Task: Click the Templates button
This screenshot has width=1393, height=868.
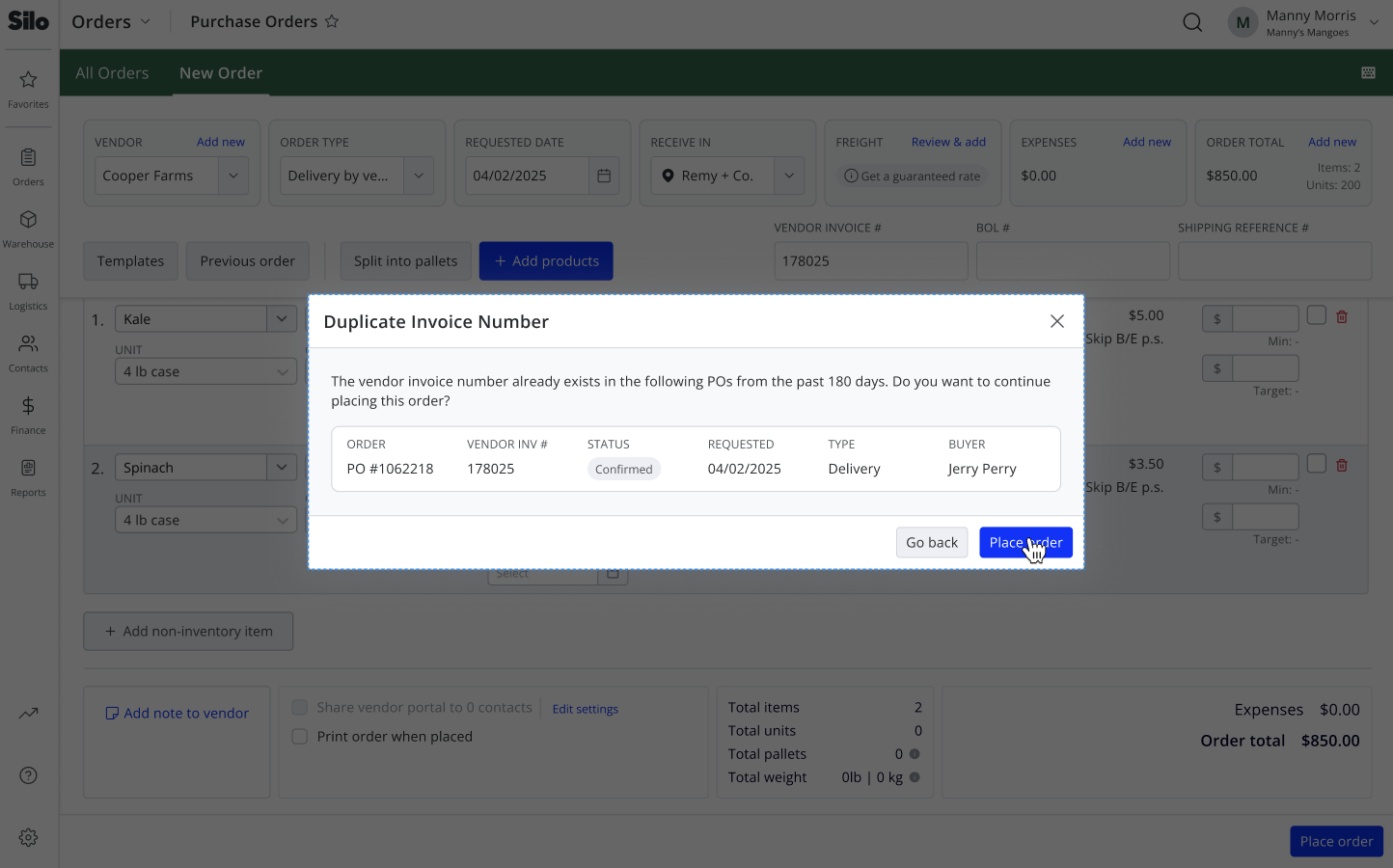Action: tap(130, 261)
